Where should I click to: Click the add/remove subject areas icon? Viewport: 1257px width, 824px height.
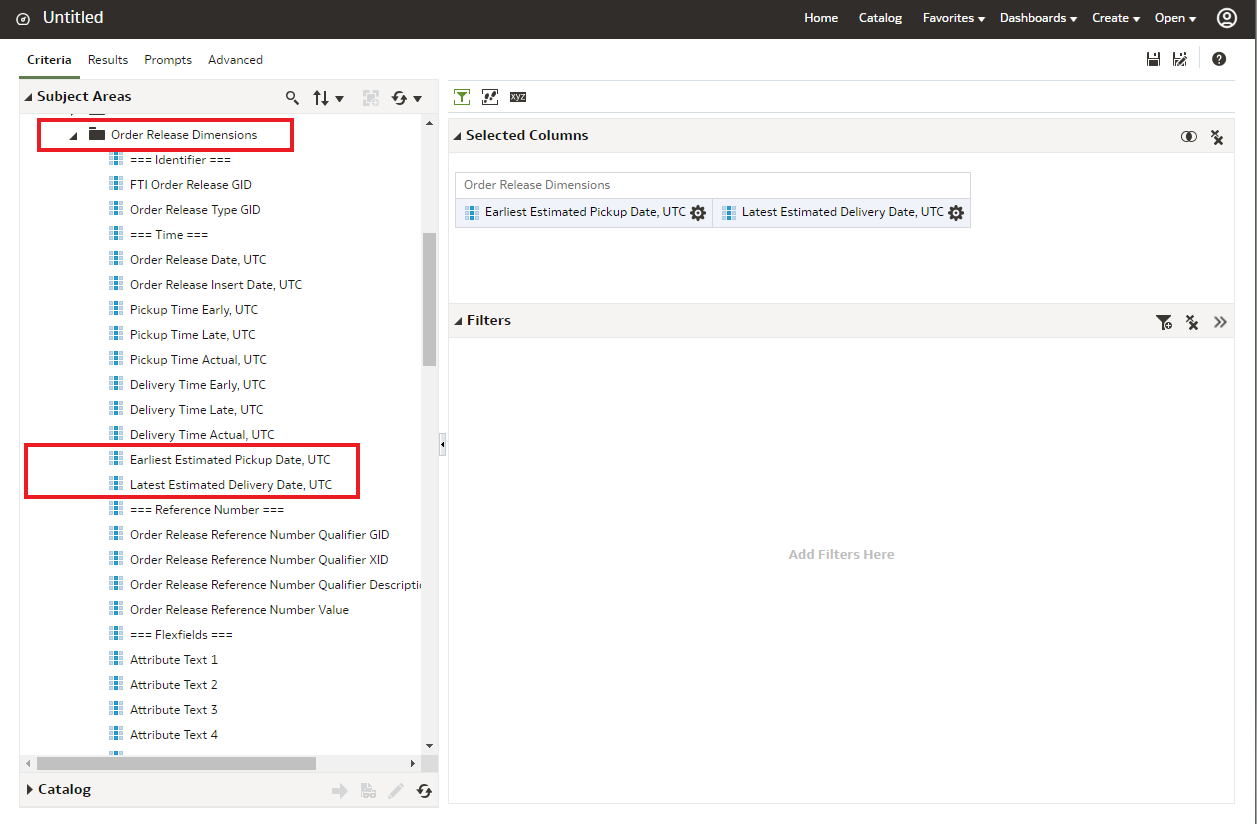click(x=371, y=98)
